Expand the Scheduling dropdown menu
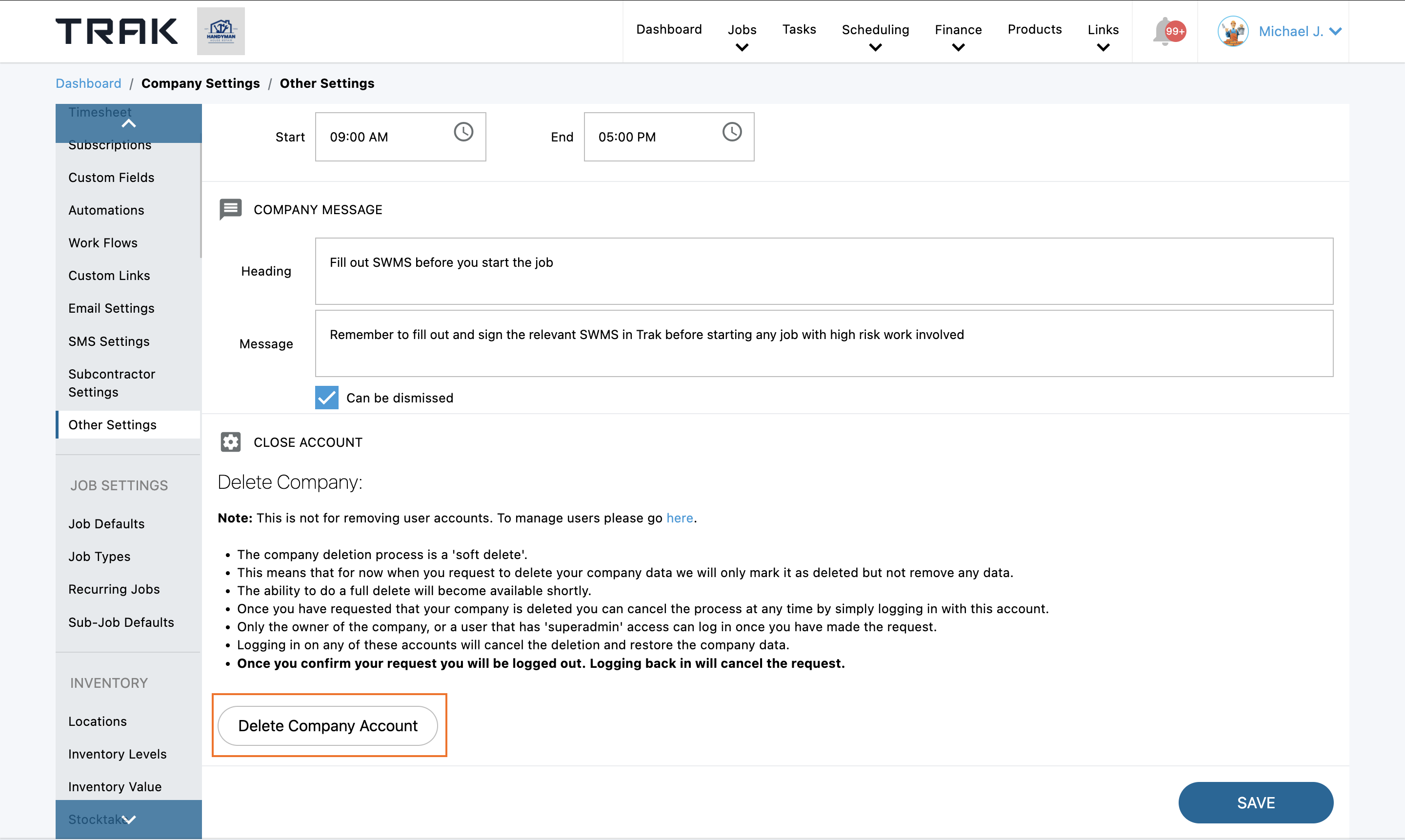 pos(875,37)
